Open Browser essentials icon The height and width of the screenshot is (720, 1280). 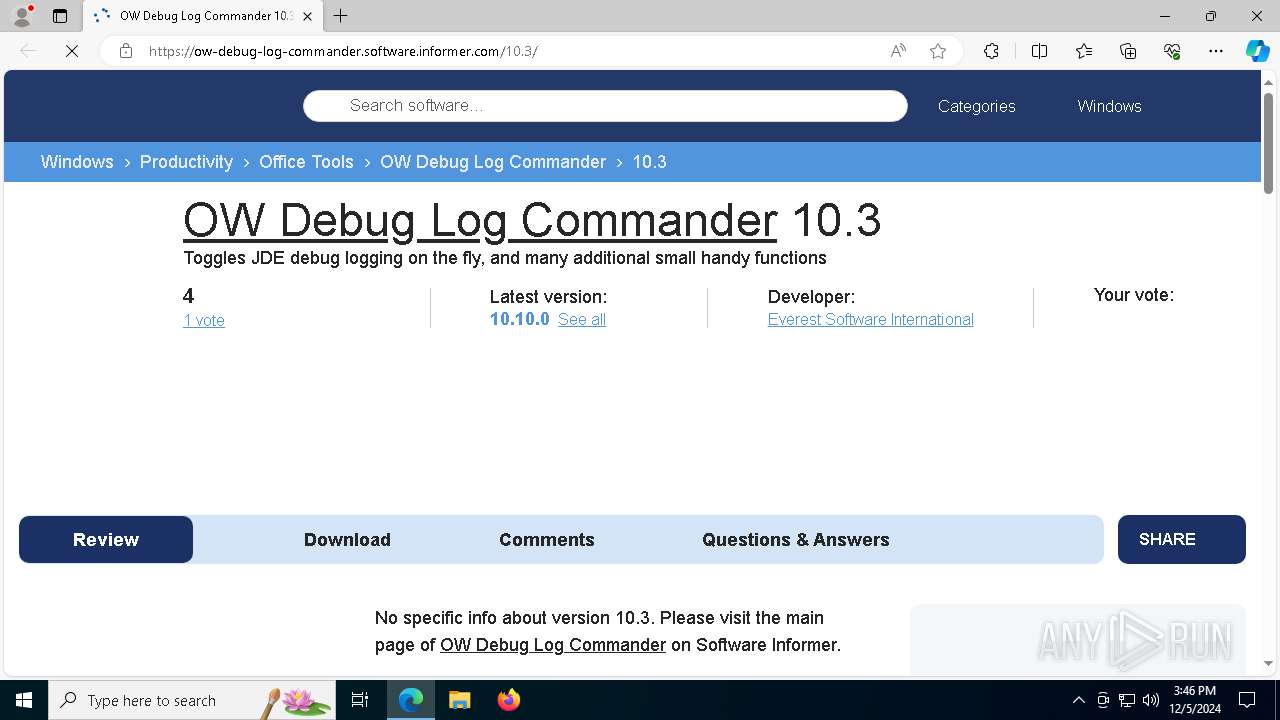1172,51
